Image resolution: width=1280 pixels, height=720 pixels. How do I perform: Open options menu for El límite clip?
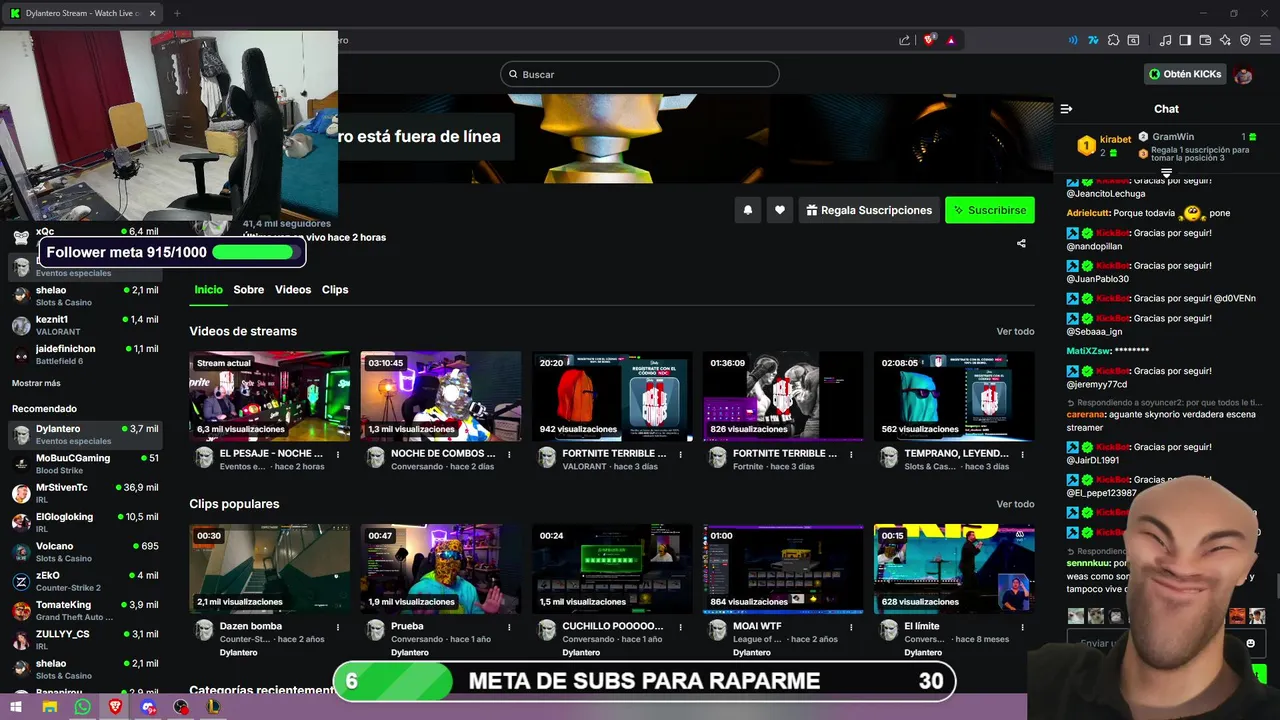1022,627
